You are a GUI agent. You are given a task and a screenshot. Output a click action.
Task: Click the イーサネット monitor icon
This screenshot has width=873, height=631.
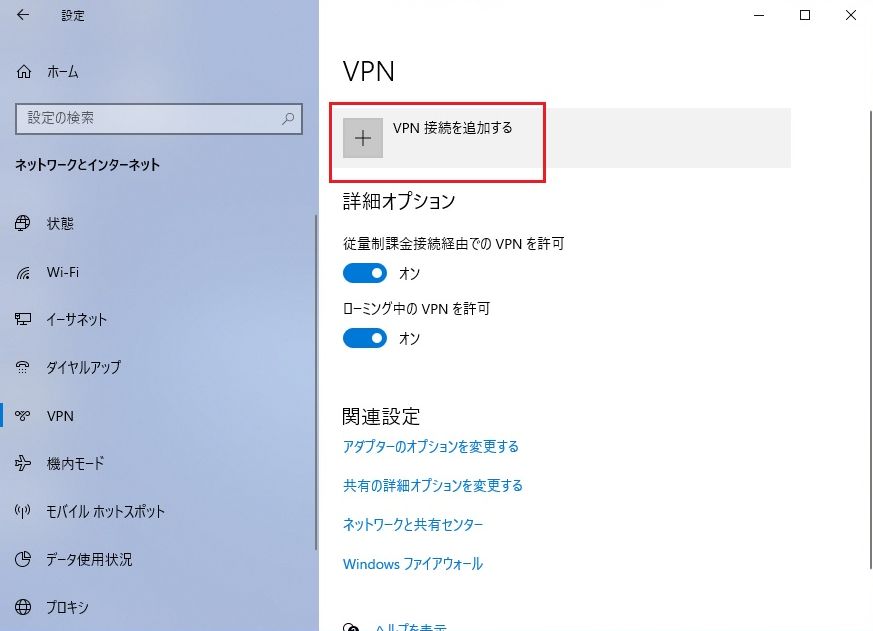point(23,319)
